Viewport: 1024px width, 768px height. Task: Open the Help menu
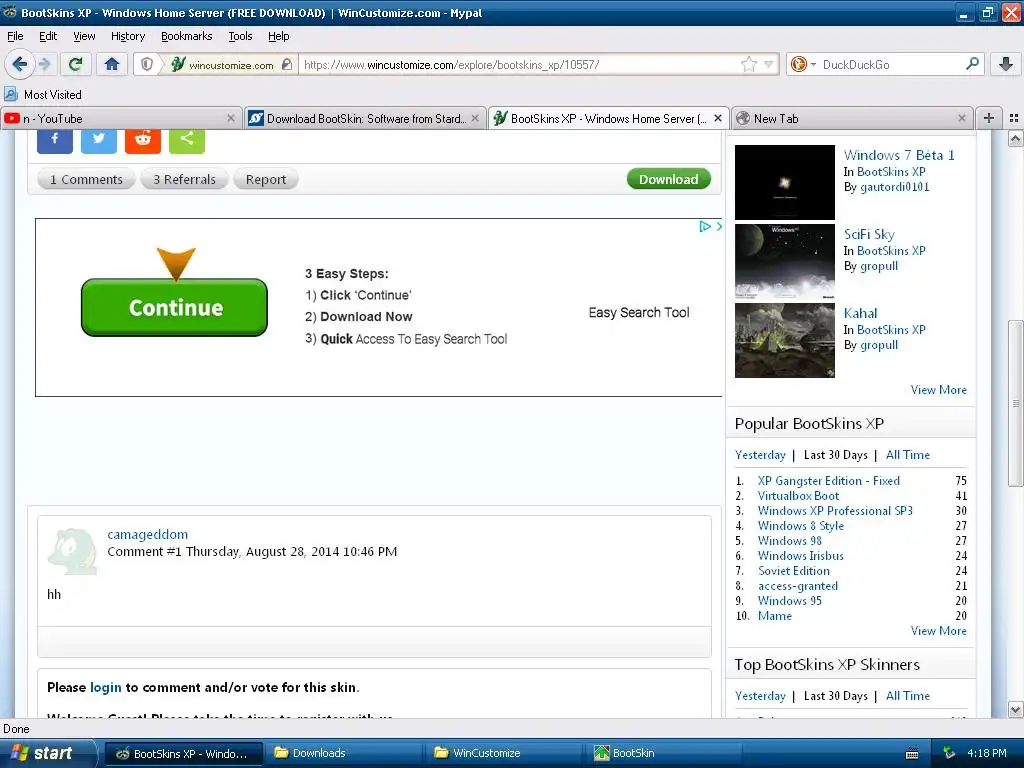[278, 37]
